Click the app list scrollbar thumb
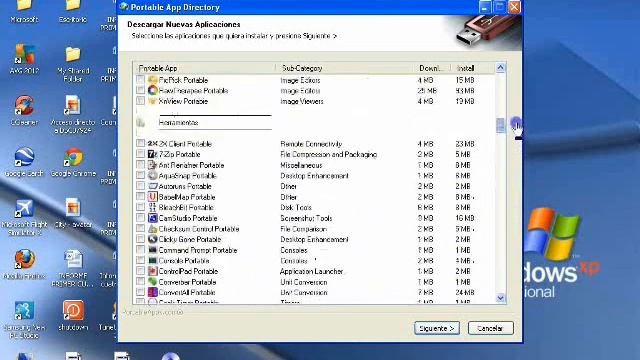 (500, 125)
